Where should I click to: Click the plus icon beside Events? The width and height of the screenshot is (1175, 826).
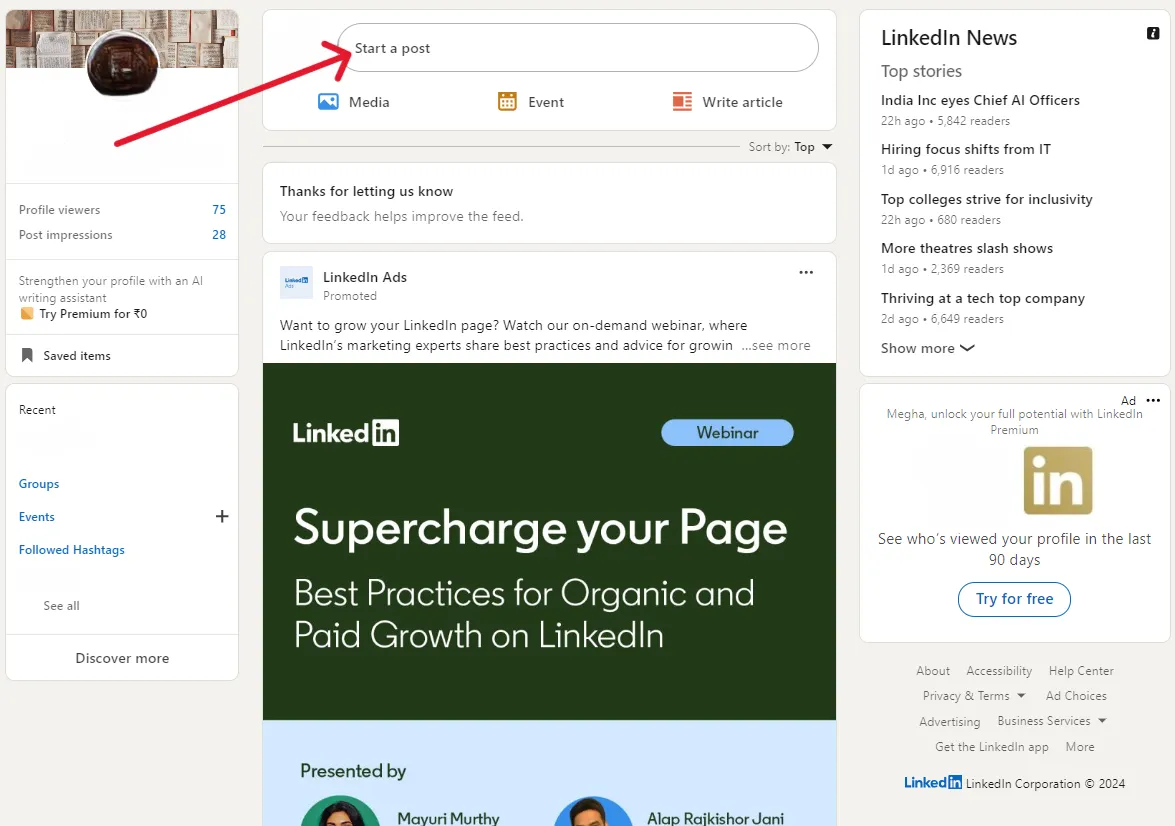[221, 516]
